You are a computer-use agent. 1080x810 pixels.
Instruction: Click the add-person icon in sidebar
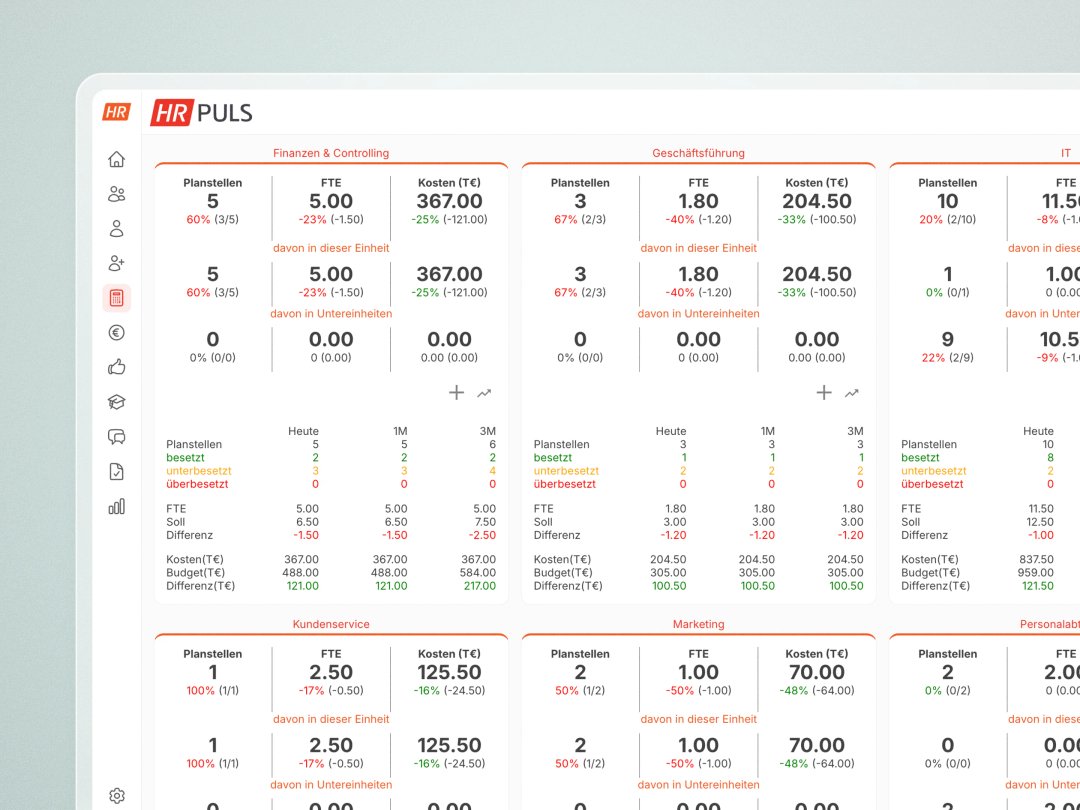coord(116,263)
